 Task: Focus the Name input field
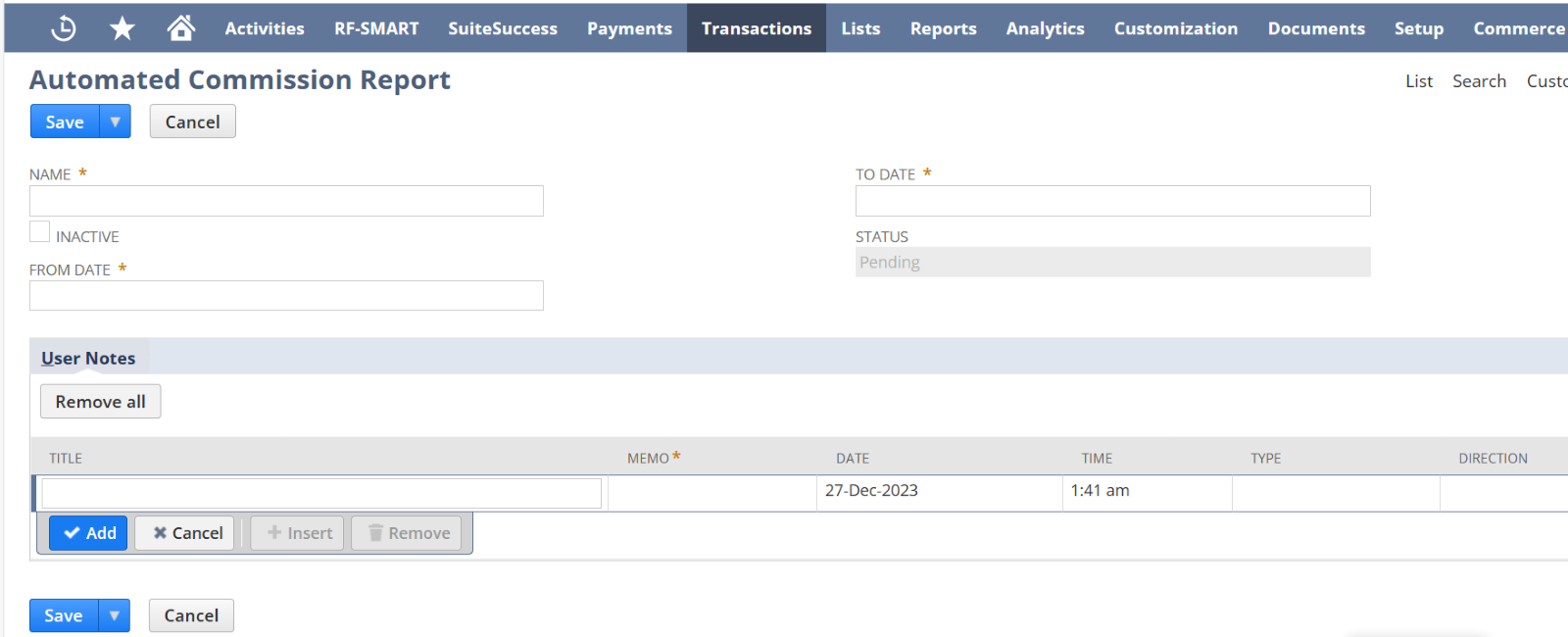286,201
